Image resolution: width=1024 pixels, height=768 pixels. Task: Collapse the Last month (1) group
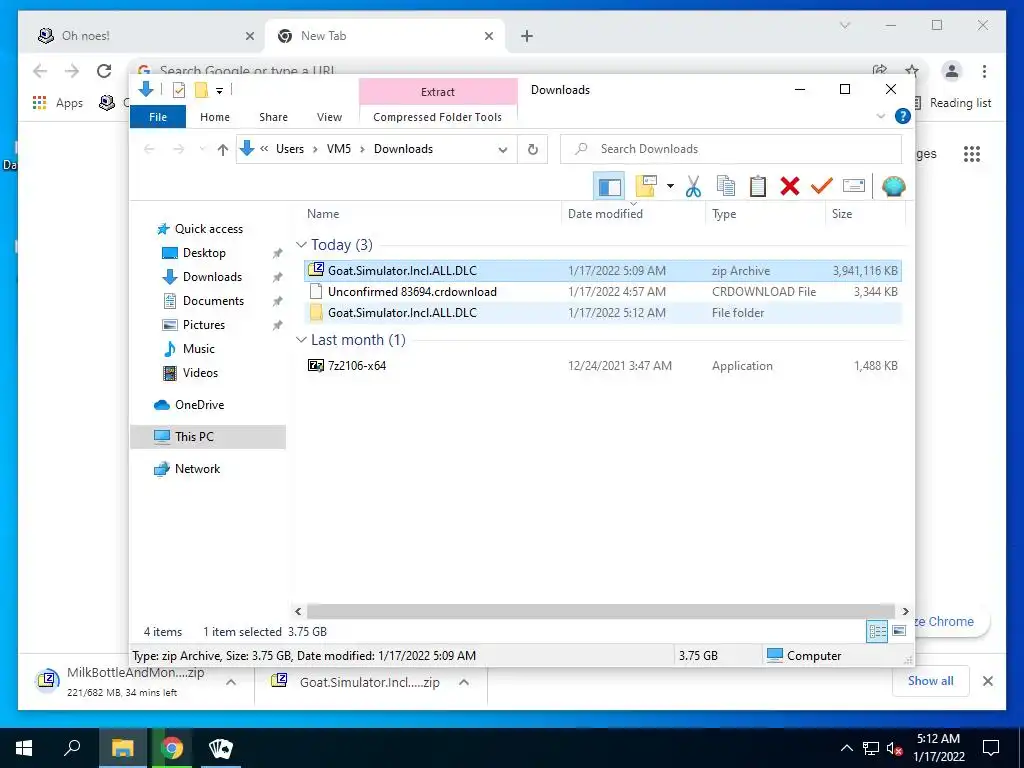click(301, 340)
